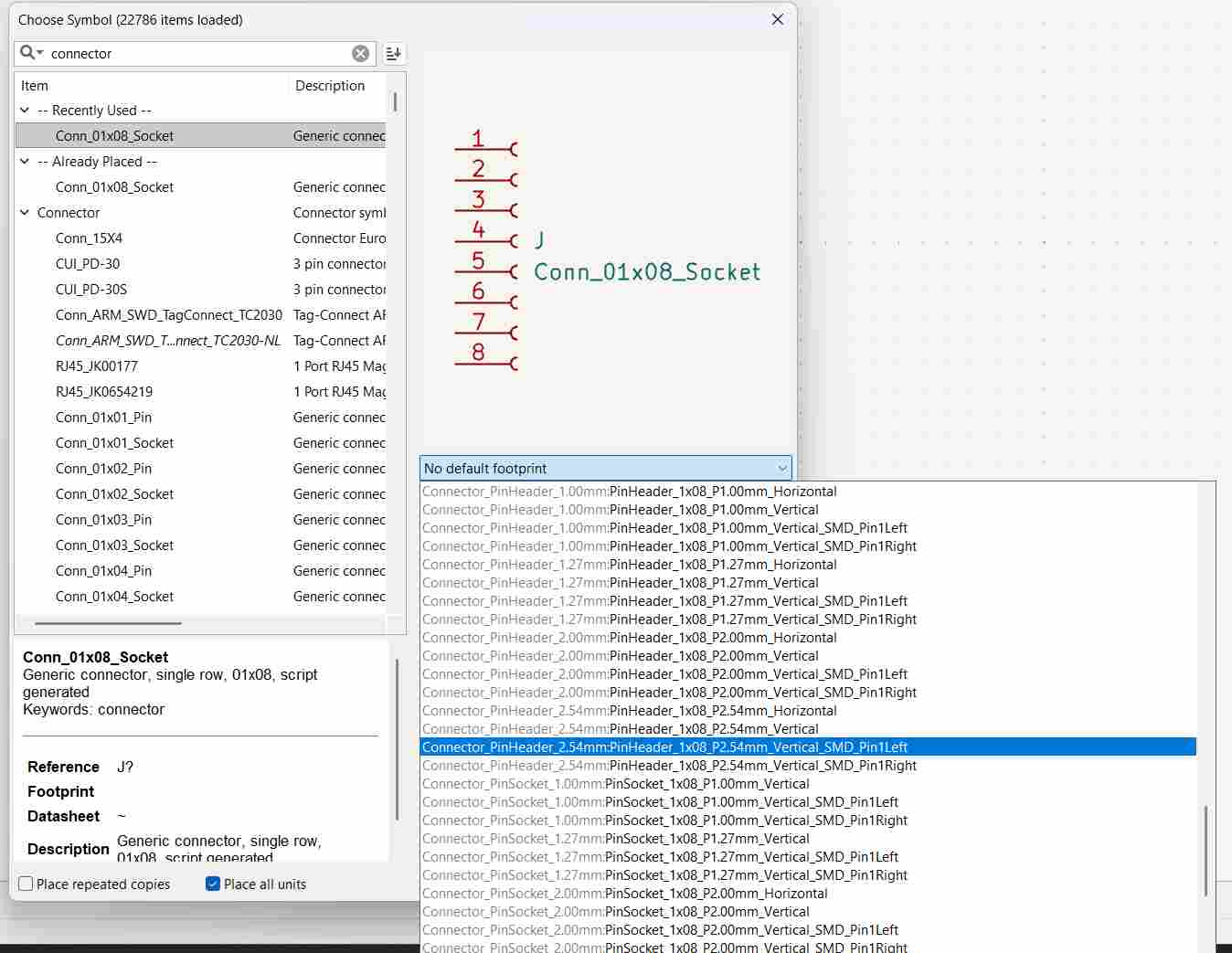Viewport: 1232px width, 953px height.
Task: Open the 'No default footprint' dropdown
Action: pyautogui.click(x=606, y=468)
